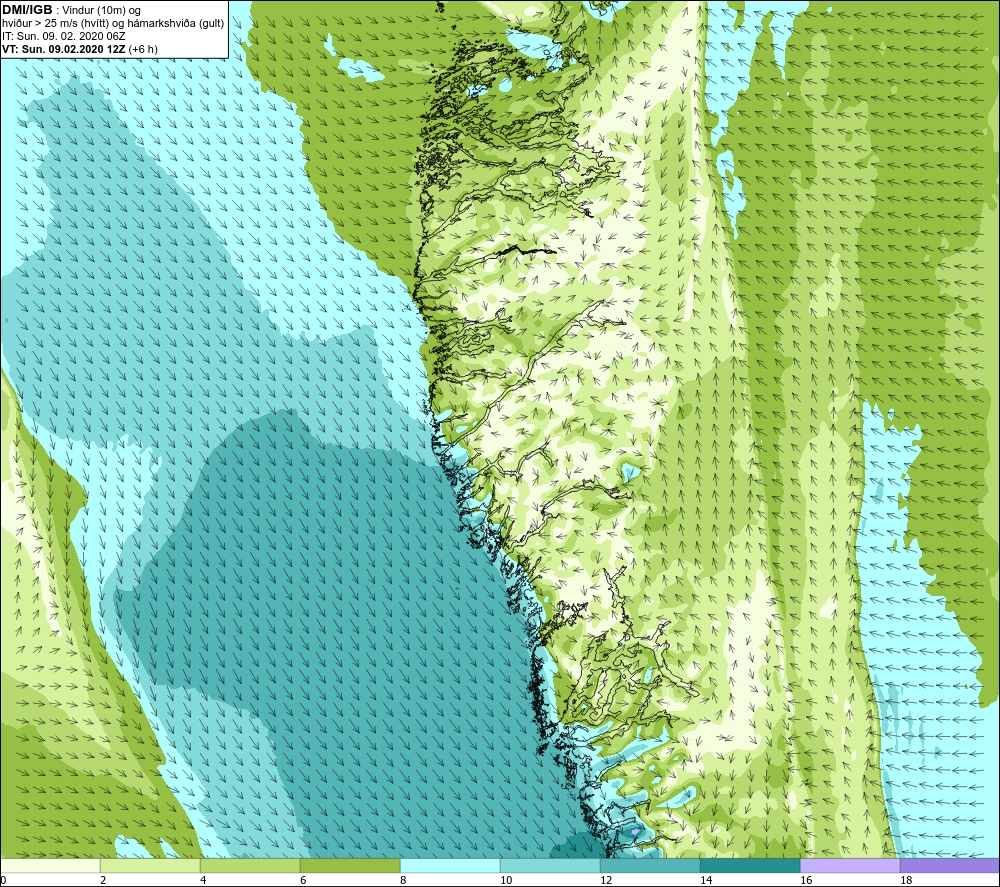Click the thick black fjord line on land
The width and height of the screenshot is (1000, 887).
[x=527, y=251]
